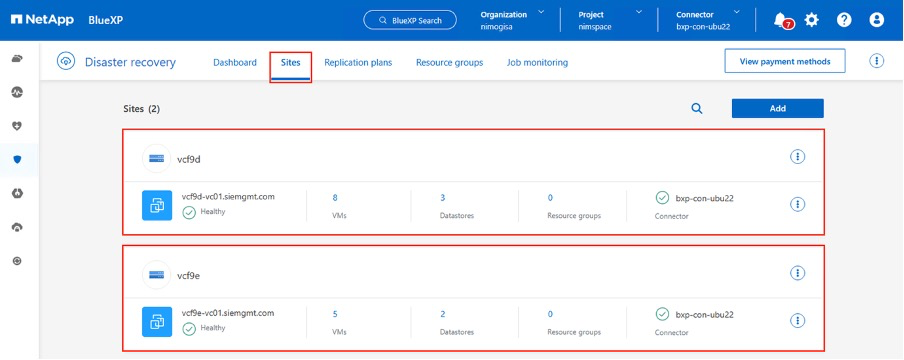This screenshot has width=904, height=360.
Task: Open the user account profile icon
Action: pyautogui.click(x=876, y=20)
